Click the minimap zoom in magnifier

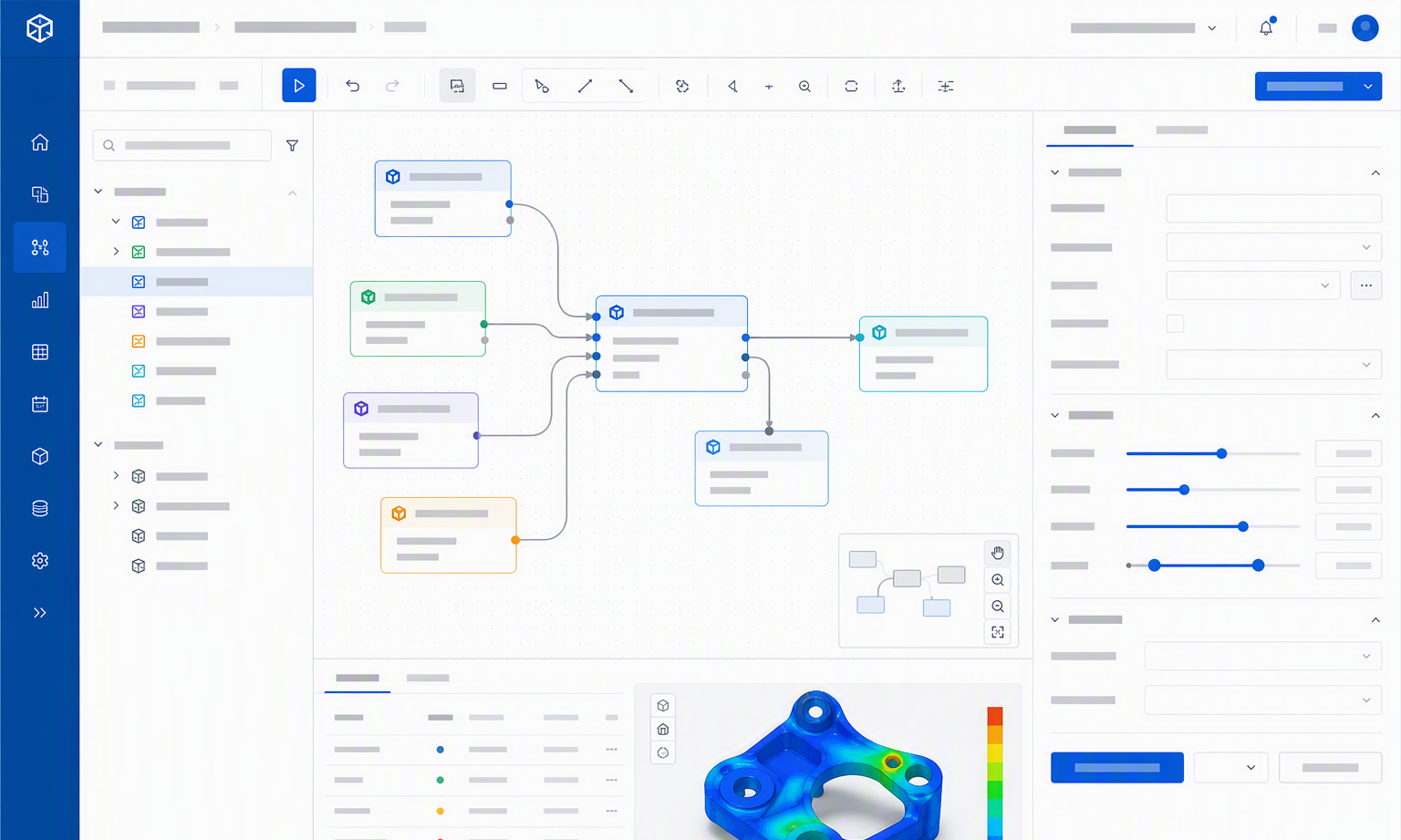tap(998, 580)
